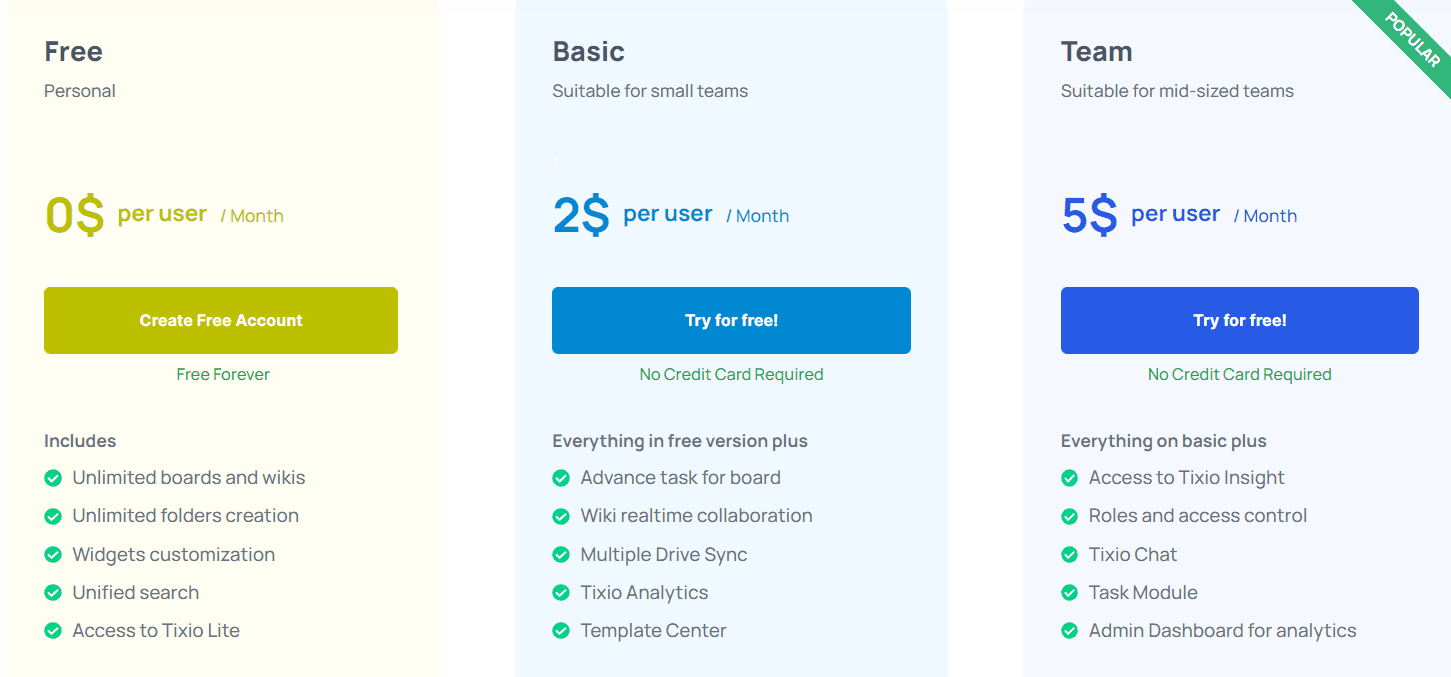Click checkmark icon beside Access to Tixio Lite
Screen dimensions: 1451x677
53,631
